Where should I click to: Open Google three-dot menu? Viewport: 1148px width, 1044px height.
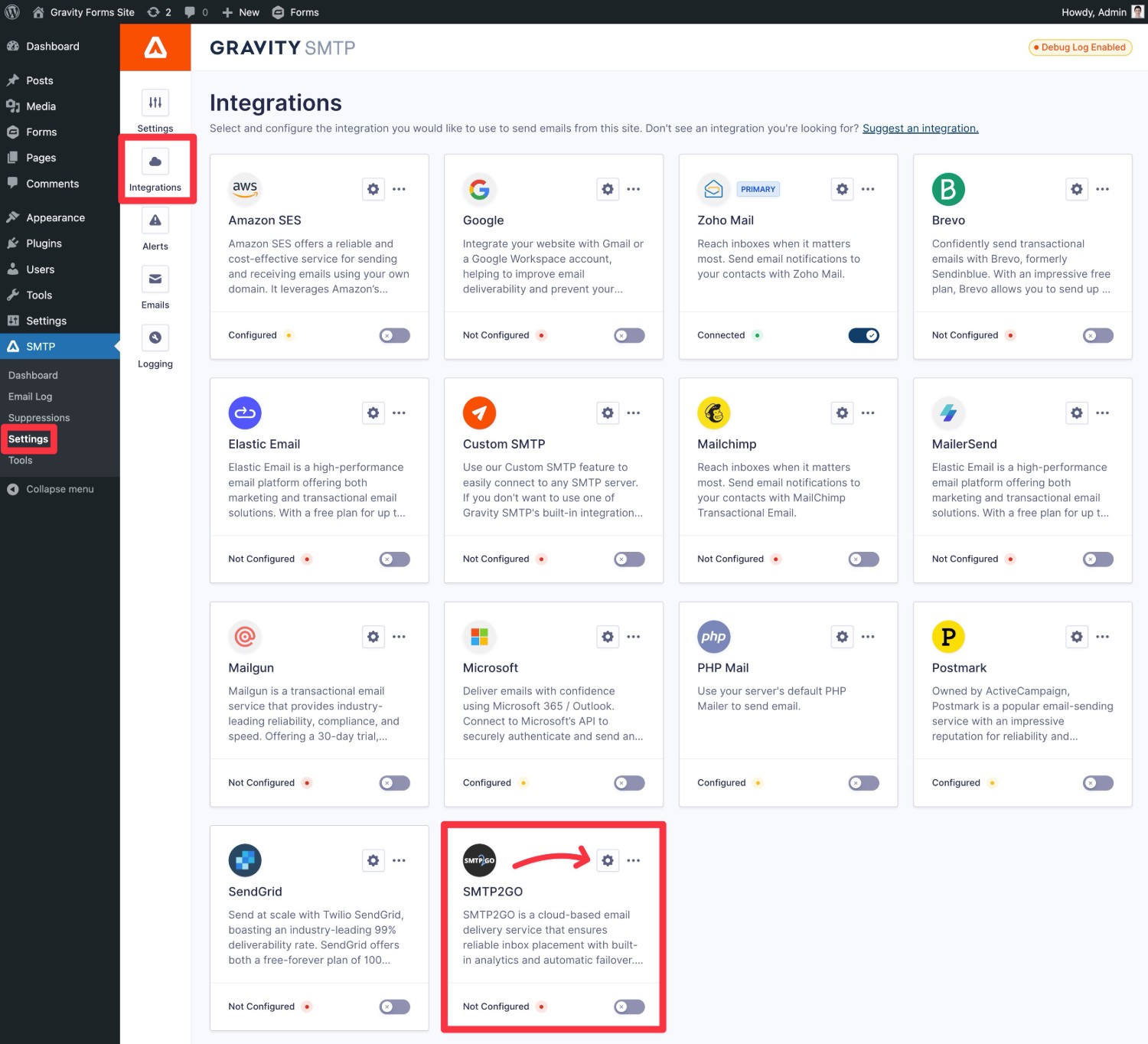pos(634,189)
